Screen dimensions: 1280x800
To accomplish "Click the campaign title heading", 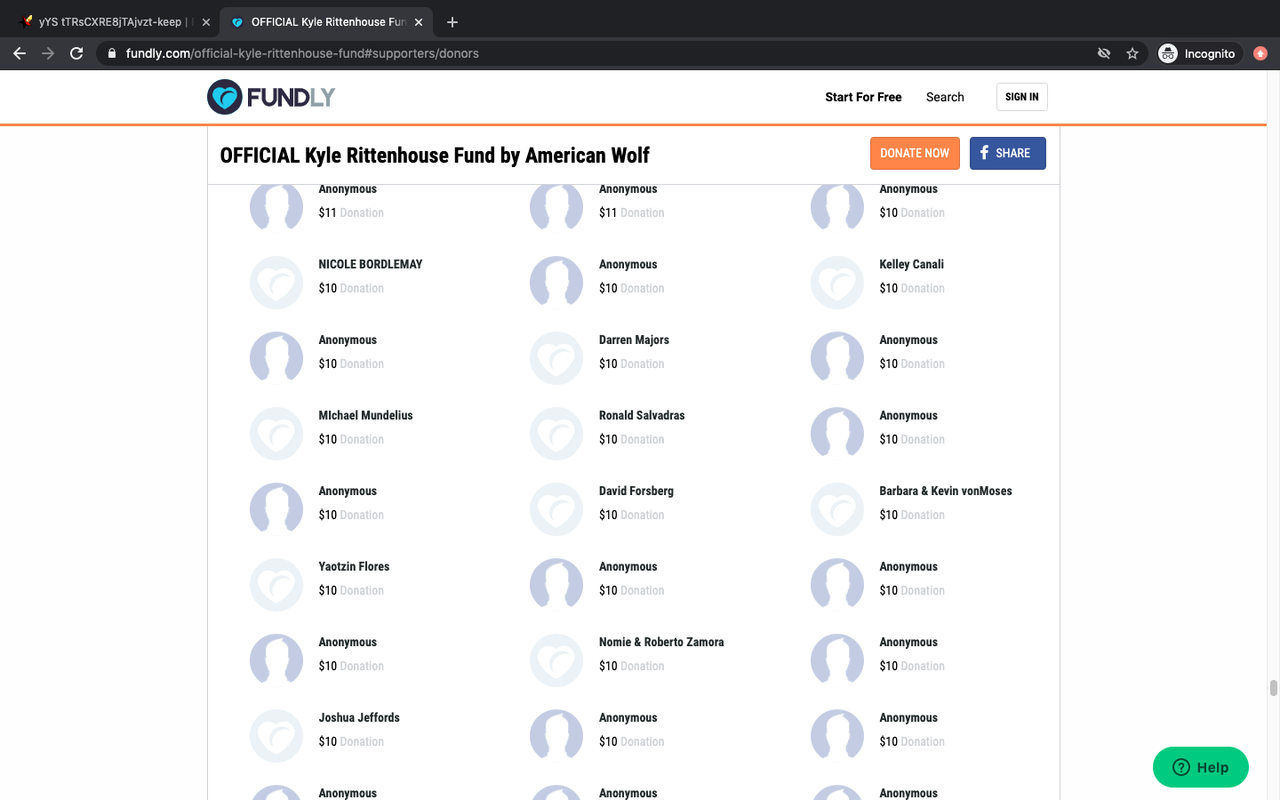I will 434,155.
